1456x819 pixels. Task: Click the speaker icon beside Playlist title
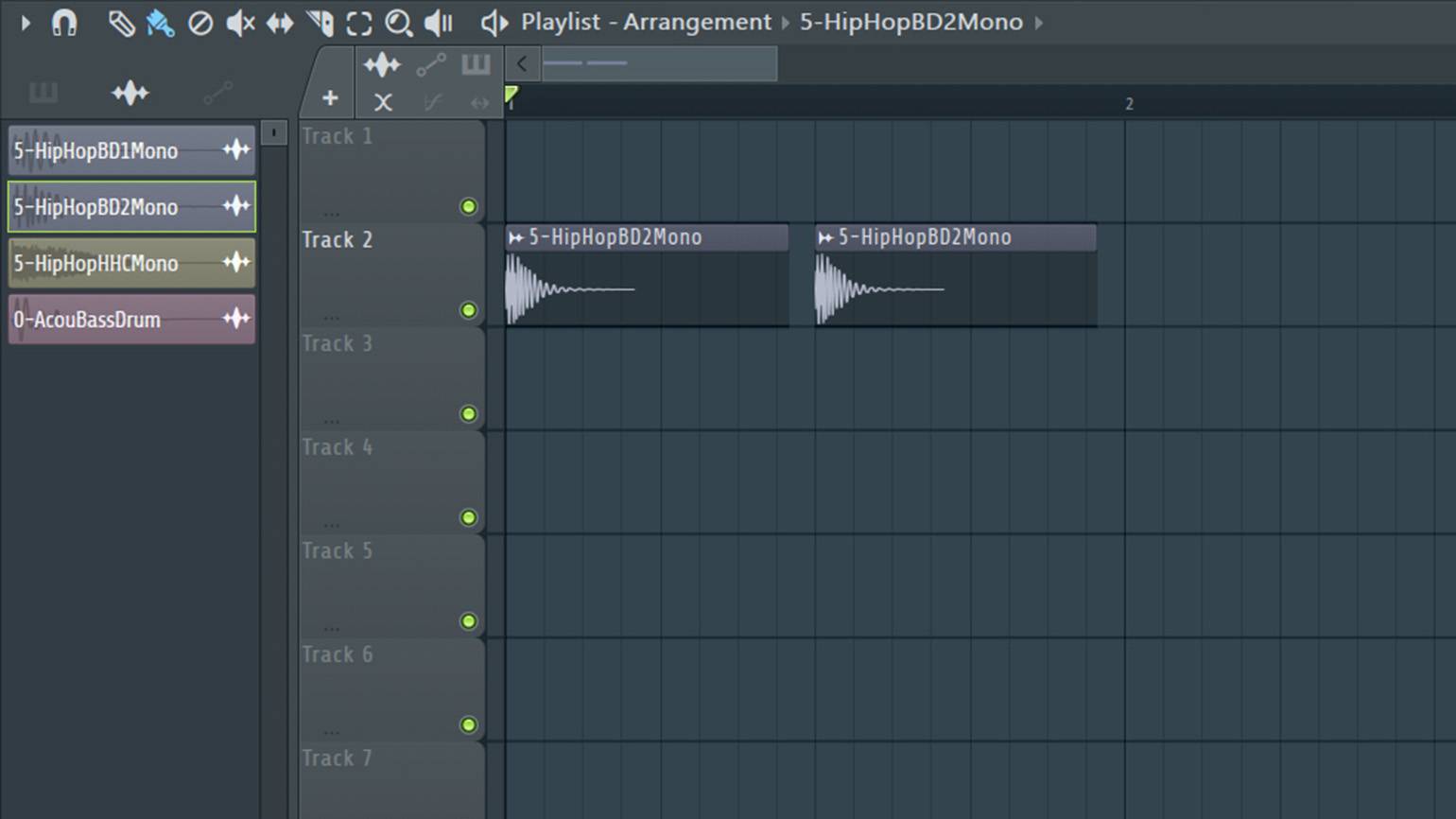tap(494, 23)
